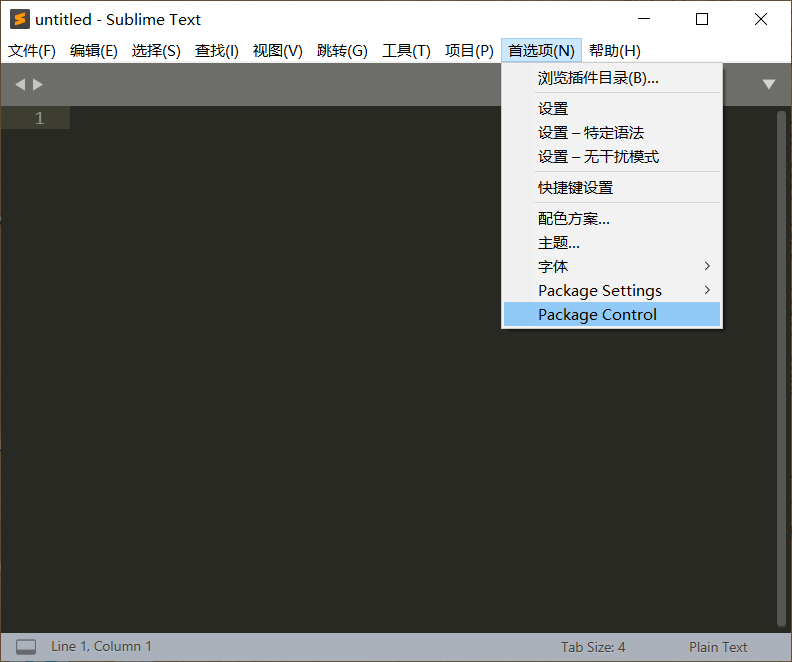The width and height of the screenshot is (792, 662).
Task: Click Line 1, Column 1 status text
Action: [x=101, y=647]
